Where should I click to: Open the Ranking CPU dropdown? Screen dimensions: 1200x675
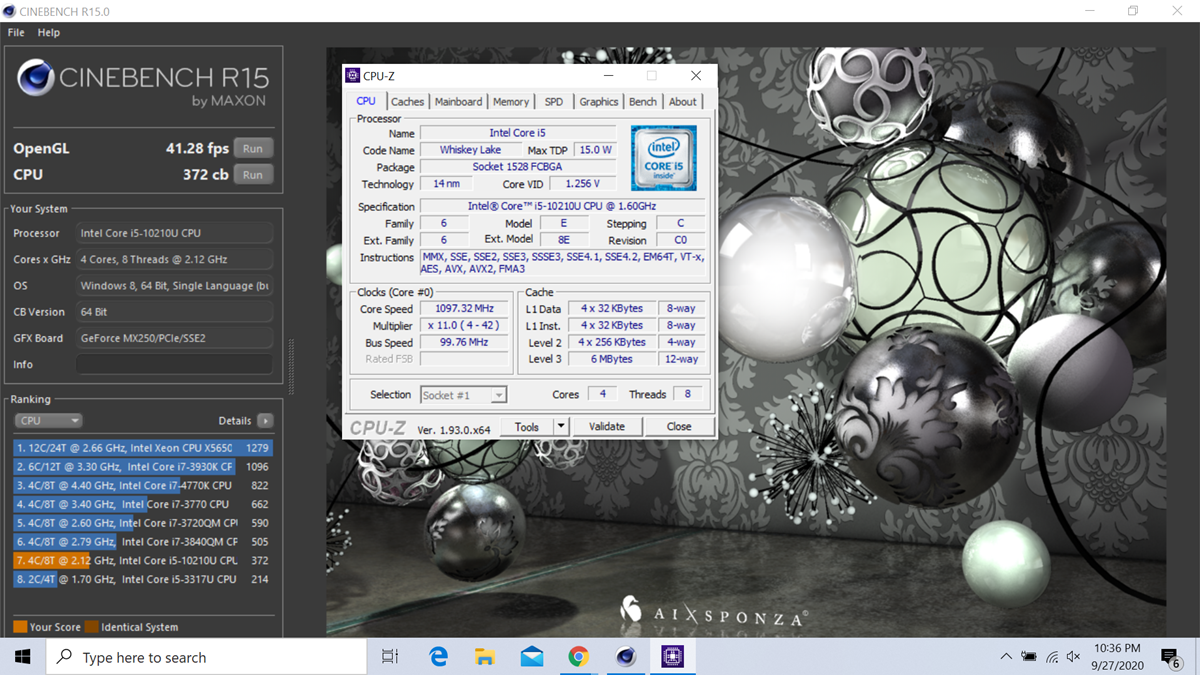point(48,421)
